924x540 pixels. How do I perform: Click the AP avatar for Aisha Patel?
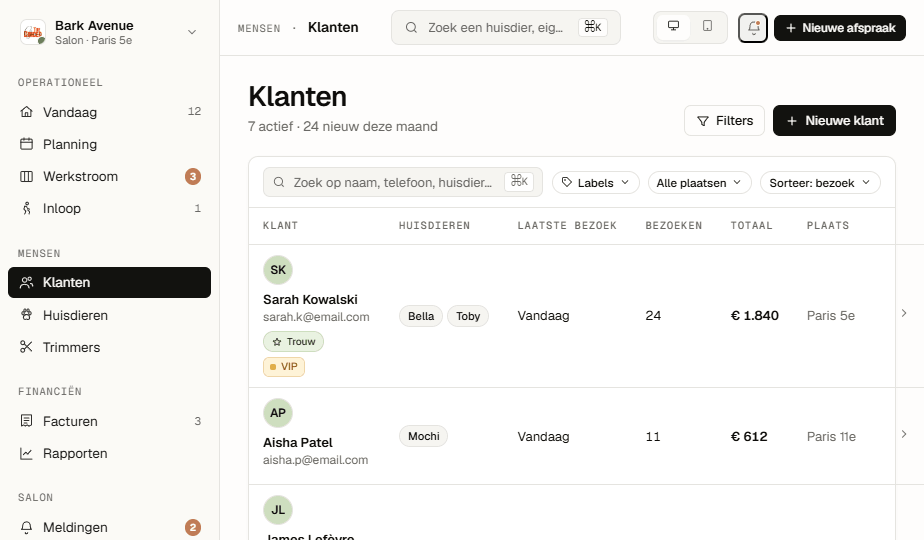[278, 413]
